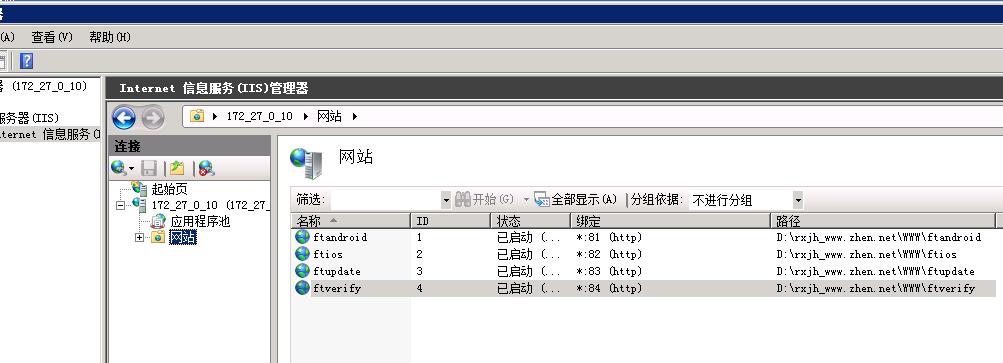Click 网站 in the address breadcrumb
The width and height of the screenshot is (1003, 363).
(329, 117)
